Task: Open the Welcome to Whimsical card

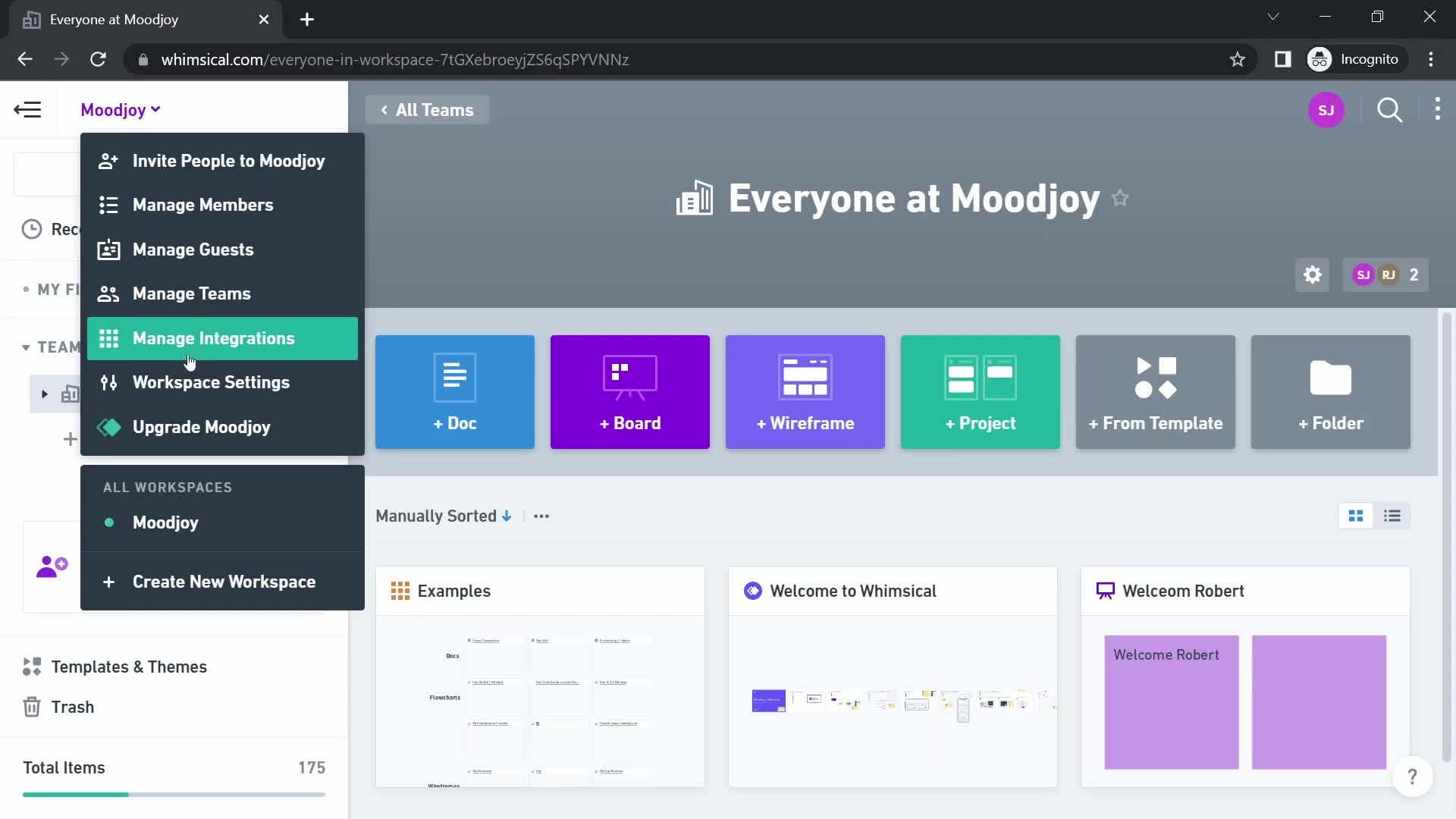Action: pos(893,676)
